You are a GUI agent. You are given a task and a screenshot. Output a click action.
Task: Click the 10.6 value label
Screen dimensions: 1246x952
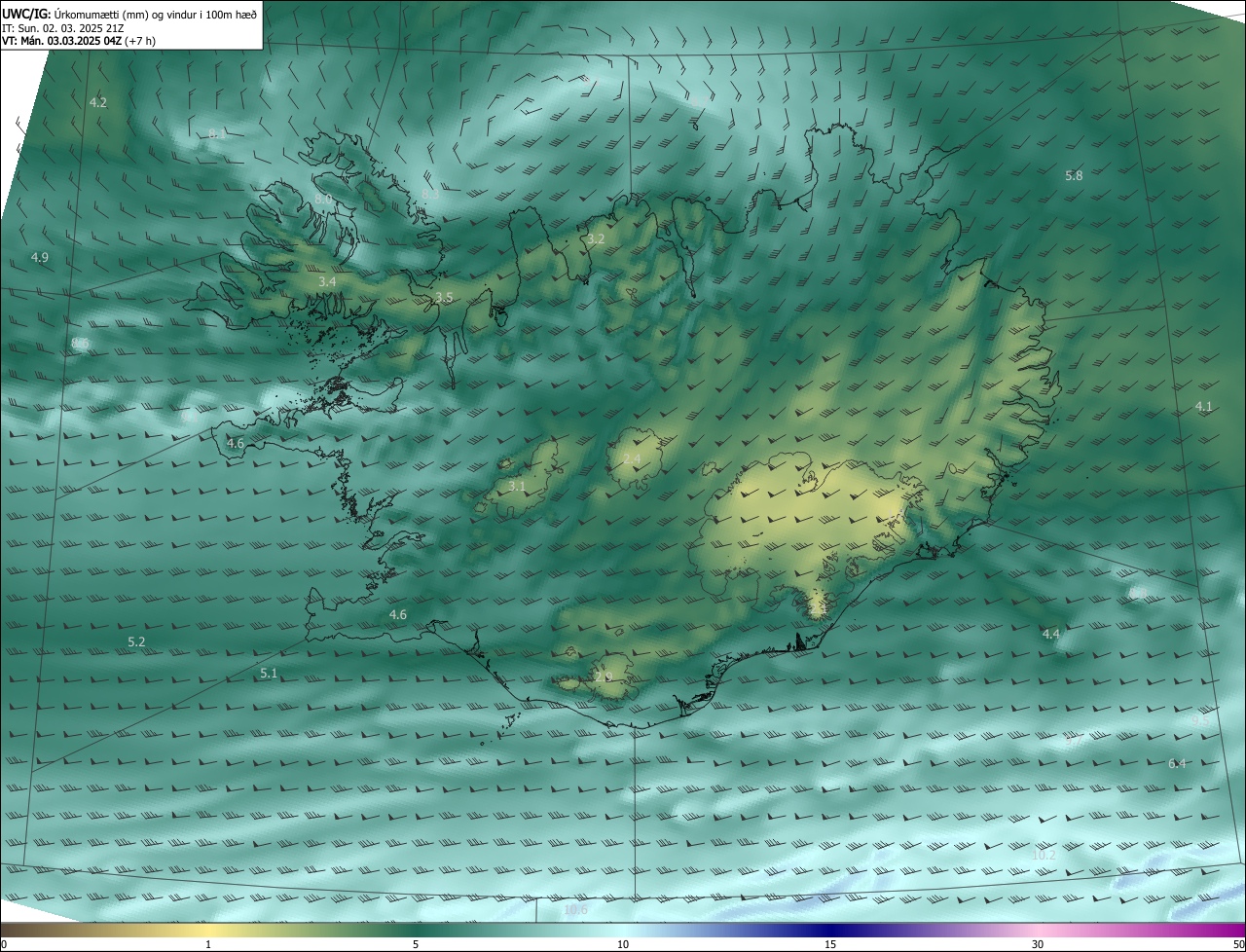pos(576,910)
